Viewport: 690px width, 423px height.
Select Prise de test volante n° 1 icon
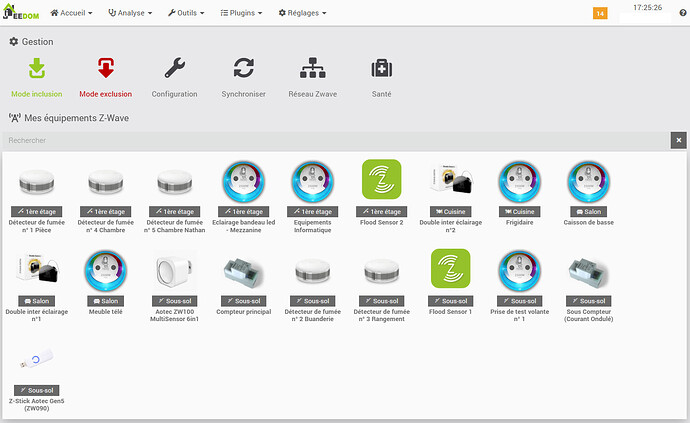pos(520,271)
